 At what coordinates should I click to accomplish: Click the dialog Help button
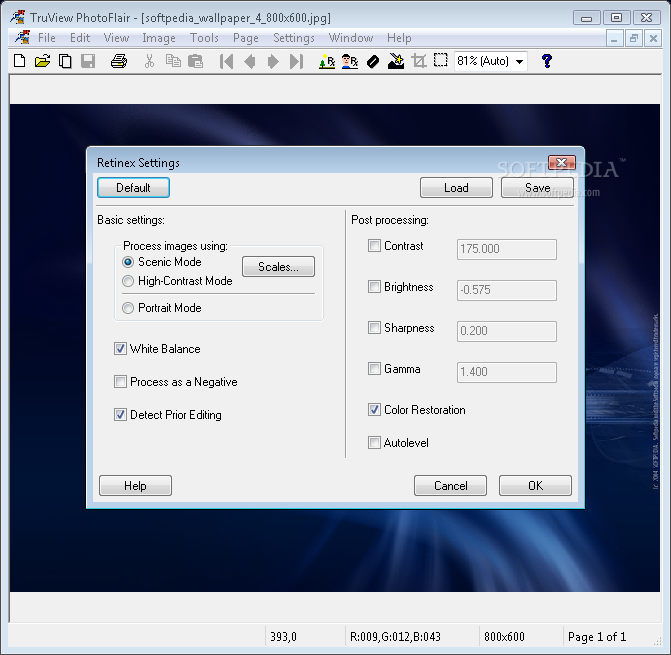(135, 486)
